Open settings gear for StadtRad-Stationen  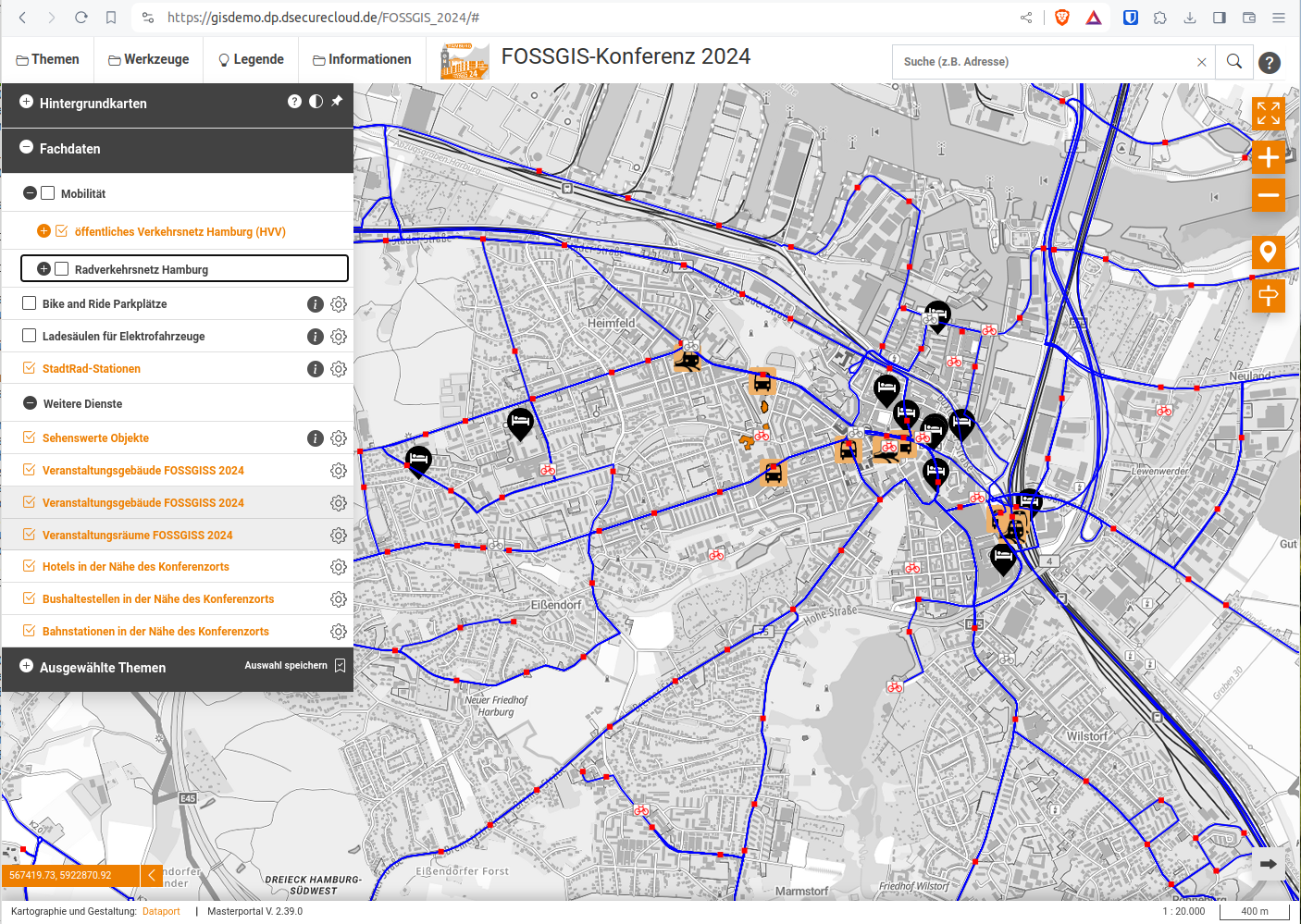[x=339, y=369]
